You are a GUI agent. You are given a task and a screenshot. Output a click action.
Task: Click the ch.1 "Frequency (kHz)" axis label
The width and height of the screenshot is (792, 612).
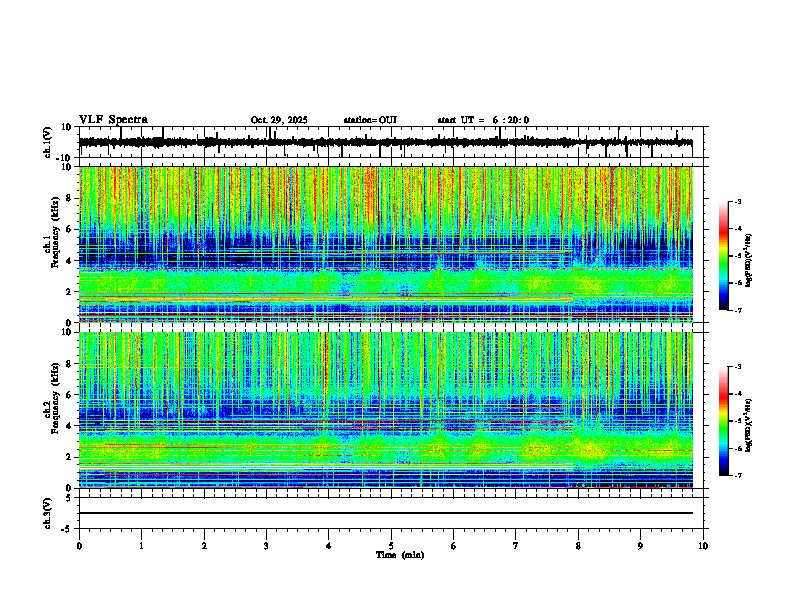click(55, 232)
